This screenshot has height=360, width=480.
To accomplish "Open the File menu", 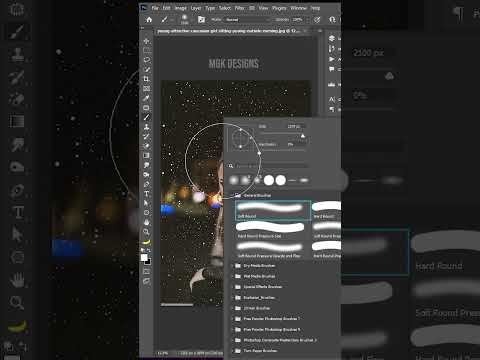I will 155,8.
